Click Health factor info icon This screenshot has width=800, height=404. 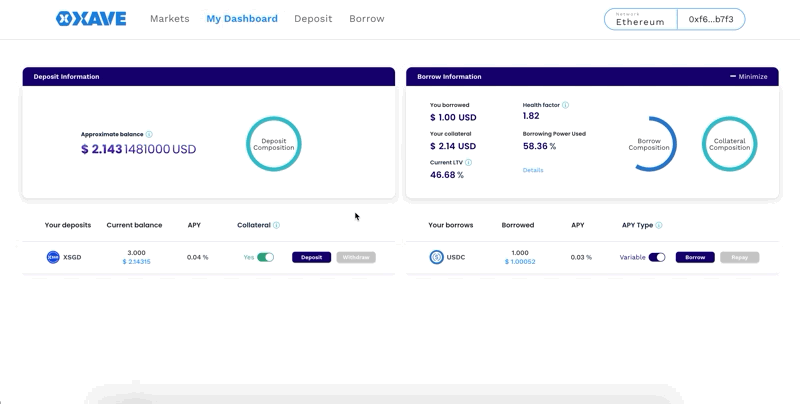(x=565, y=105)
